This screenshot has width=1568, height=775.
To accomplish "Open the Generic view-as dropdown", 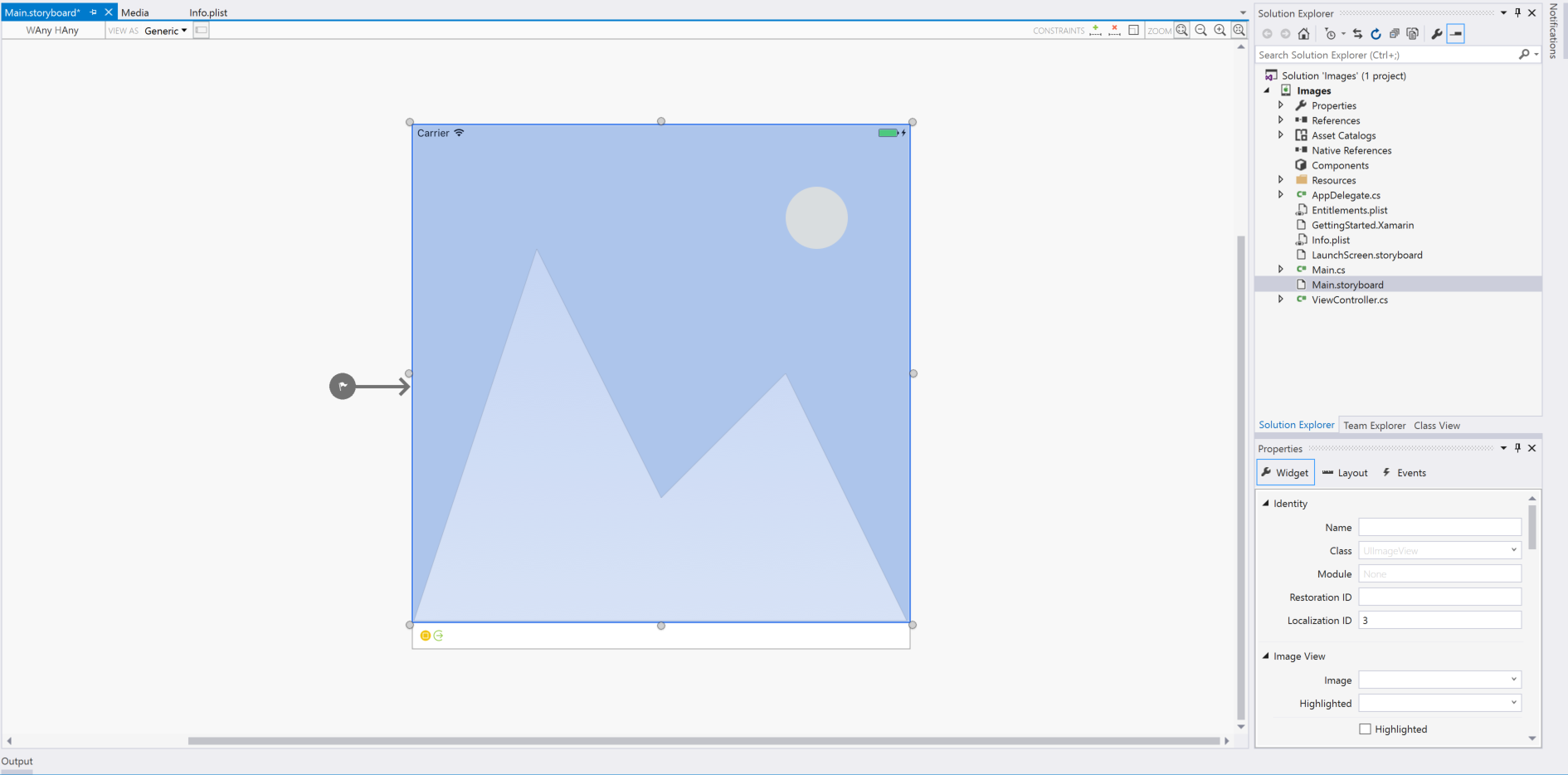I will (165, 30).
